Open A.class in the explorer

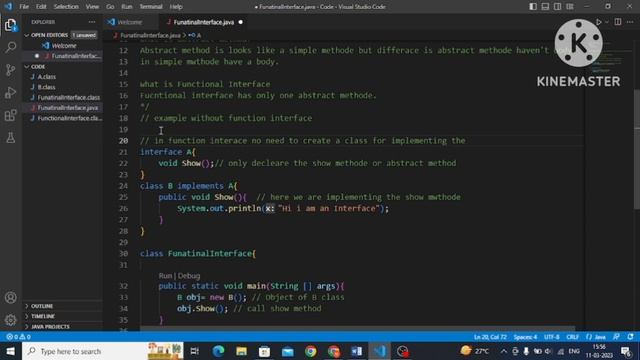(x=47, y=77)
